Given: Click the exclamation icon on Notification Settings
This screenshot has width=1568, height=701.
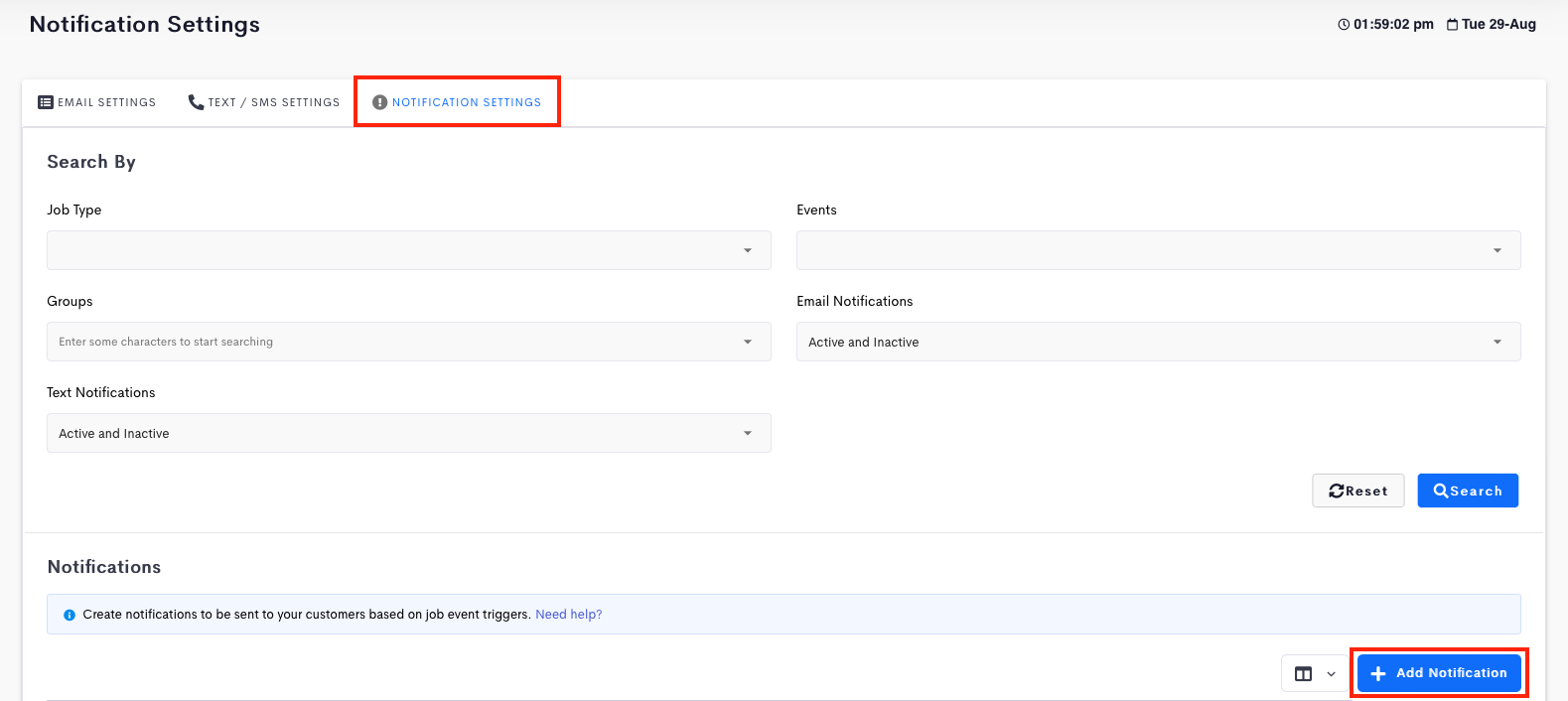Looking at the screenshot, I should pyautogui.click(x=379, y=102).
